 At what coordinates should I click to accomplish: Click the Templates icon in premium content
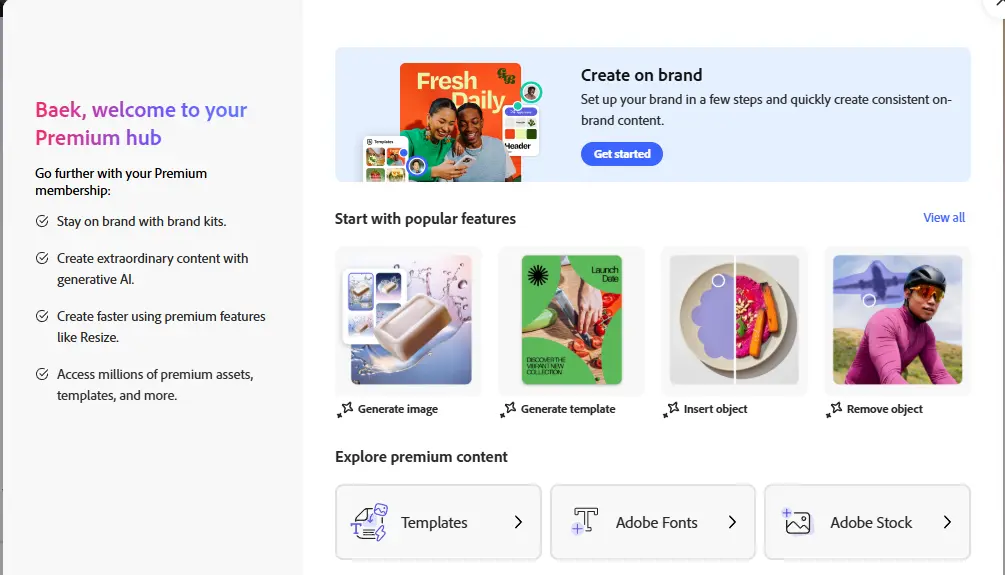(x=369, y=522)
